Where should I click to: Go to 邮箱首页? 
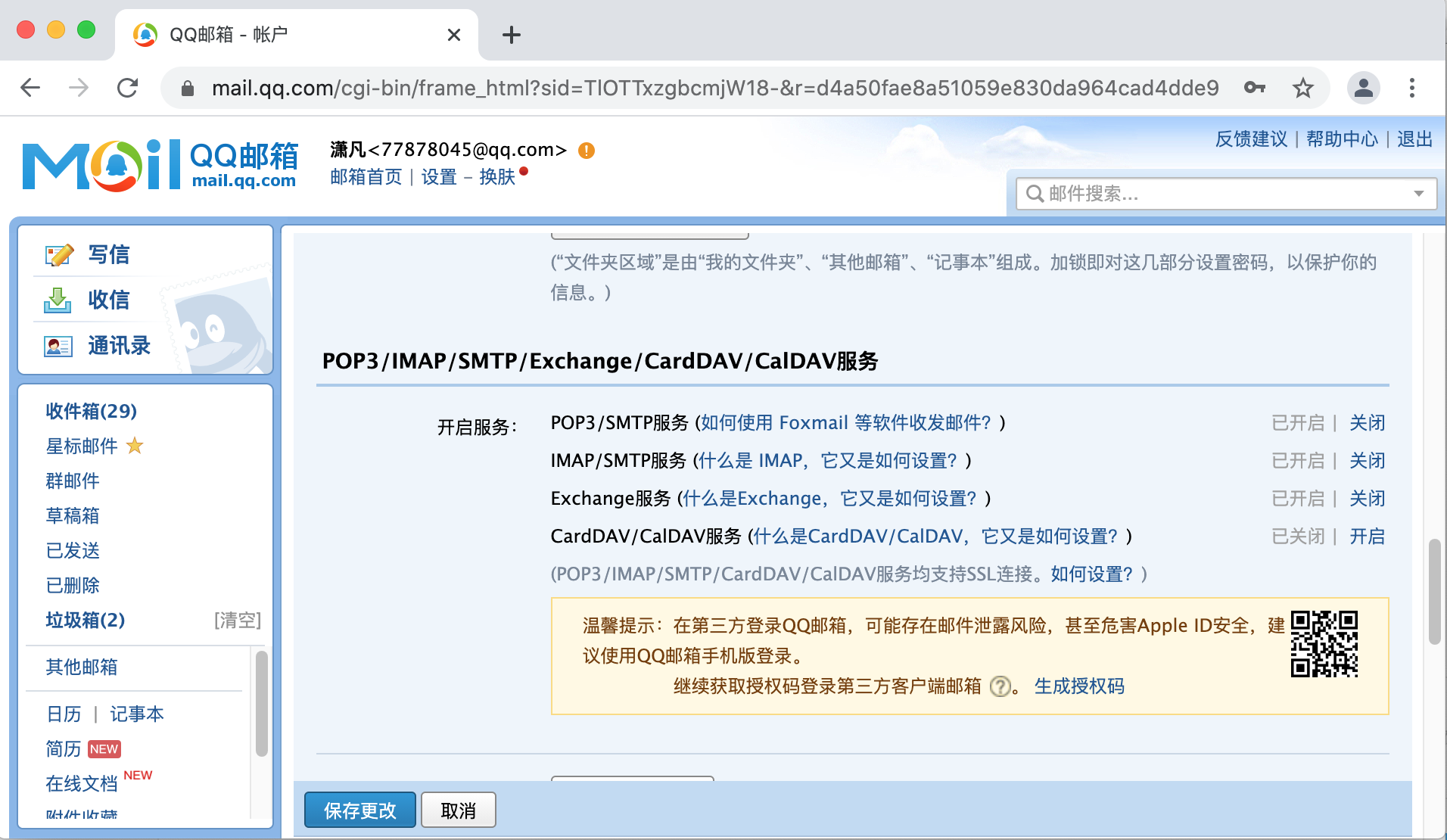pos(366,177)
